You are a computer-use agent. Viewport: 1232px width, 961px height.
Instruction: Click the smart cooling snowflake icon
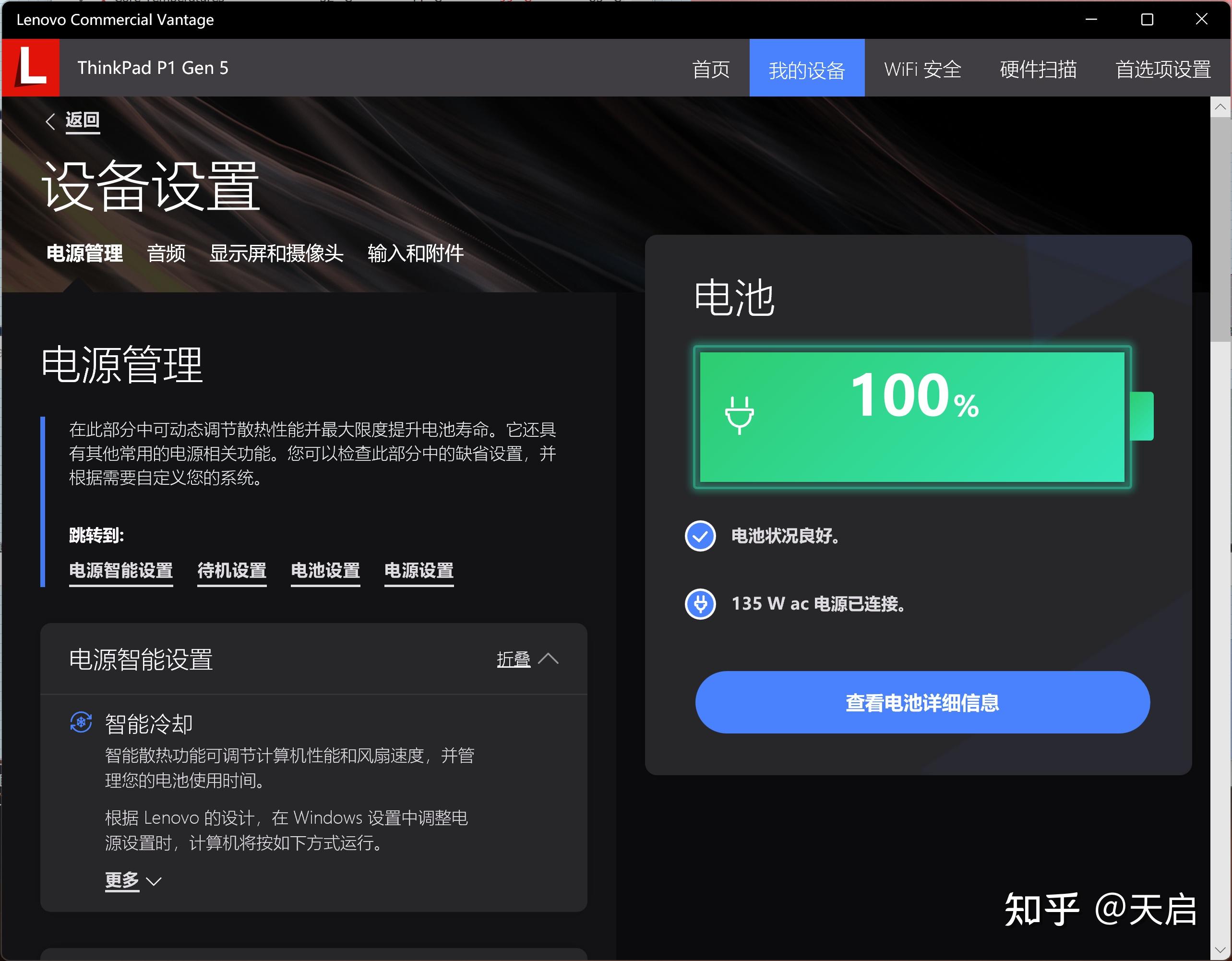point(81,722)
